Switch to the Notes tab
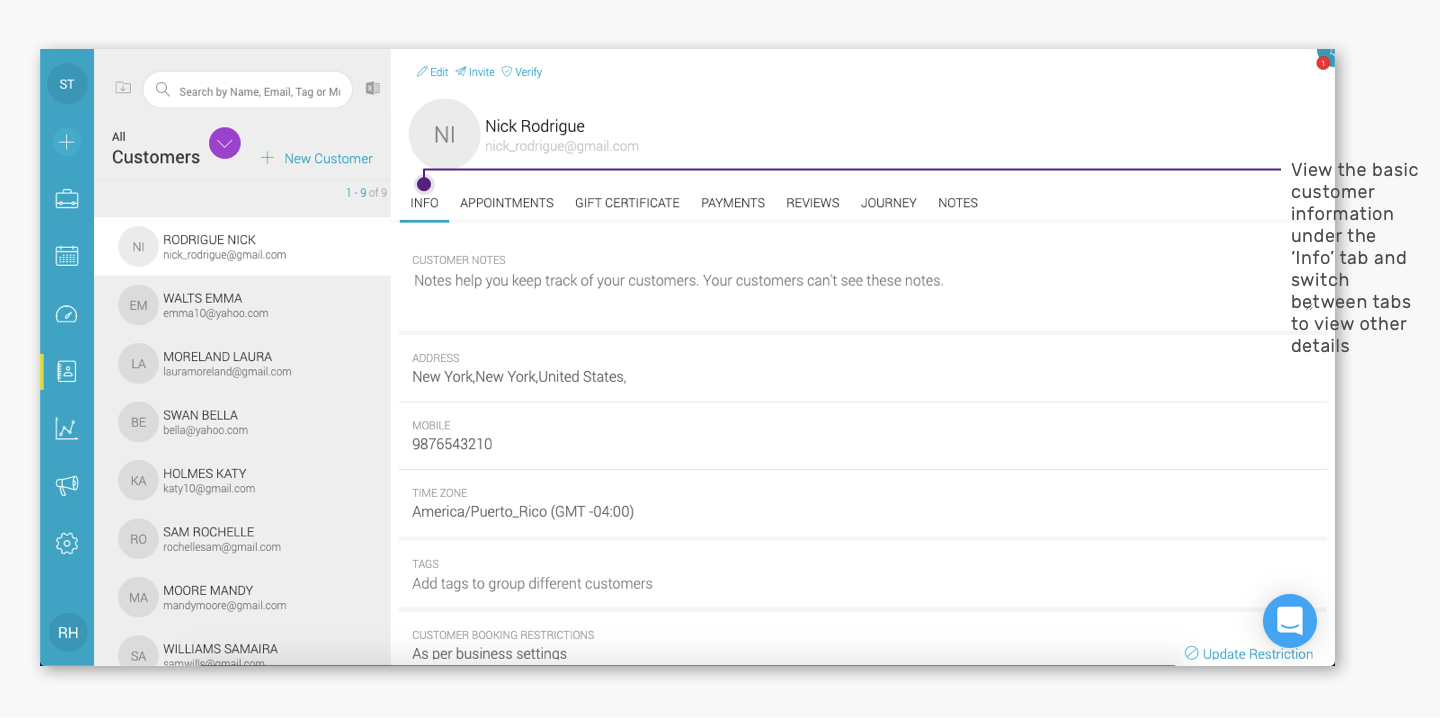Viewport: 1440px width, 718px height. pos(958,203)
